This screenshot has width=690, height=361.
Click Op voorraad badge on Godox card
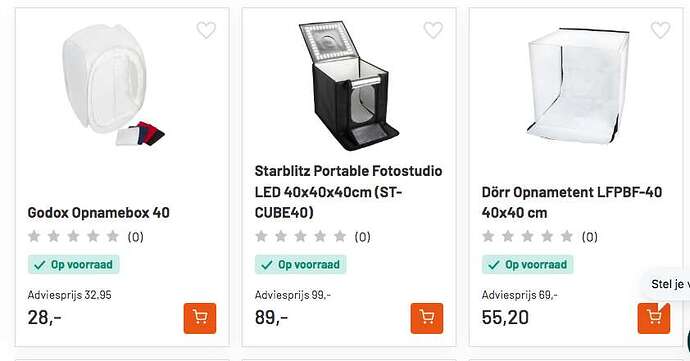pos(73,265)
